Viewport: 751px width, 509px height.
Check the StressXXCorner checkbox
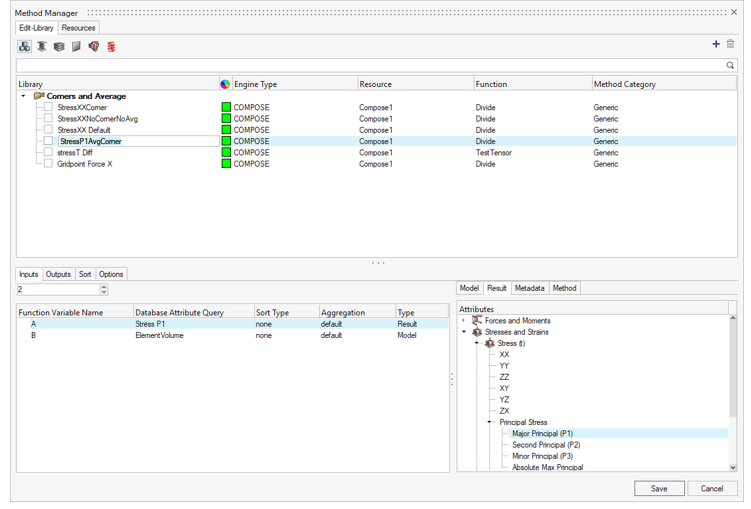48,107
